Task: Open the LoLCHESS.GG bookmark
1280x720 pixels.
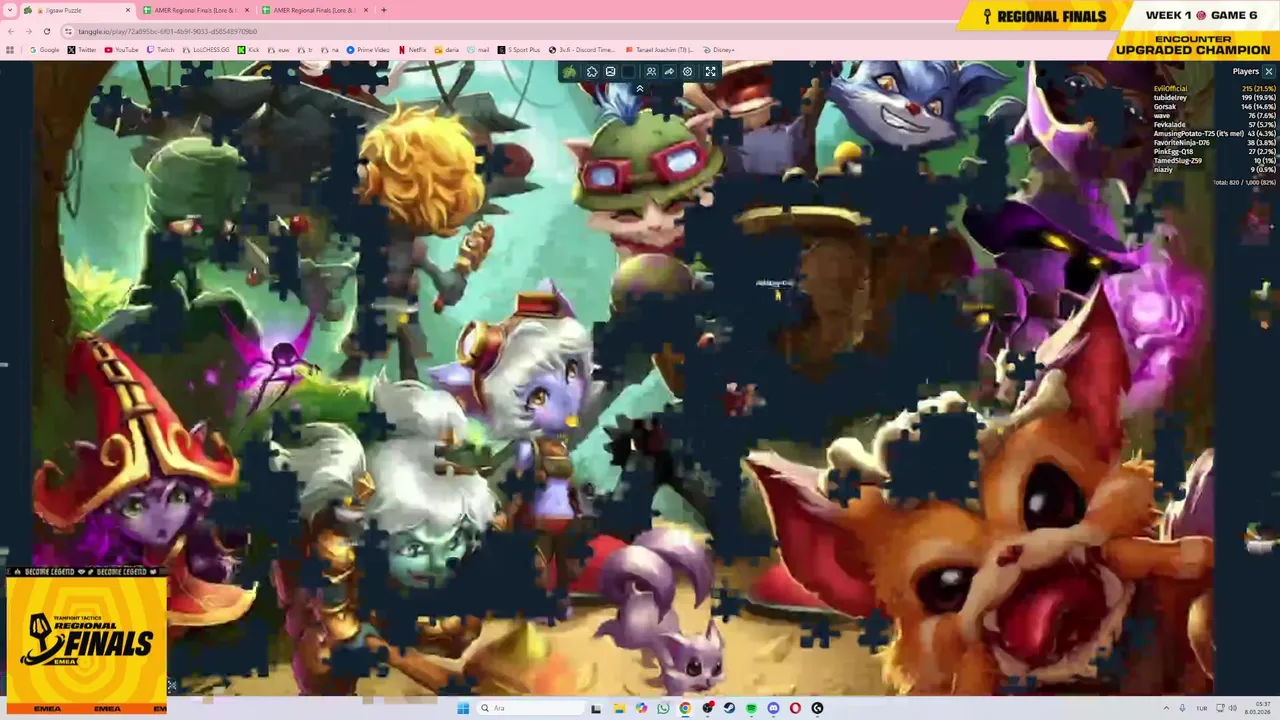Action: click(206, 49)
